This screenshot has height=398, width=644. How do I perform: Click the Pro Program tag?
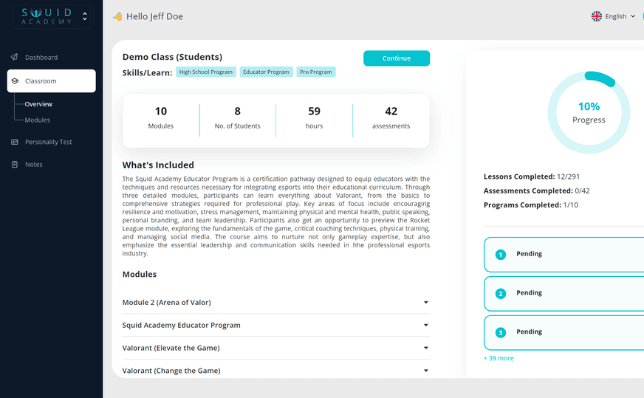tap(316, 72)
